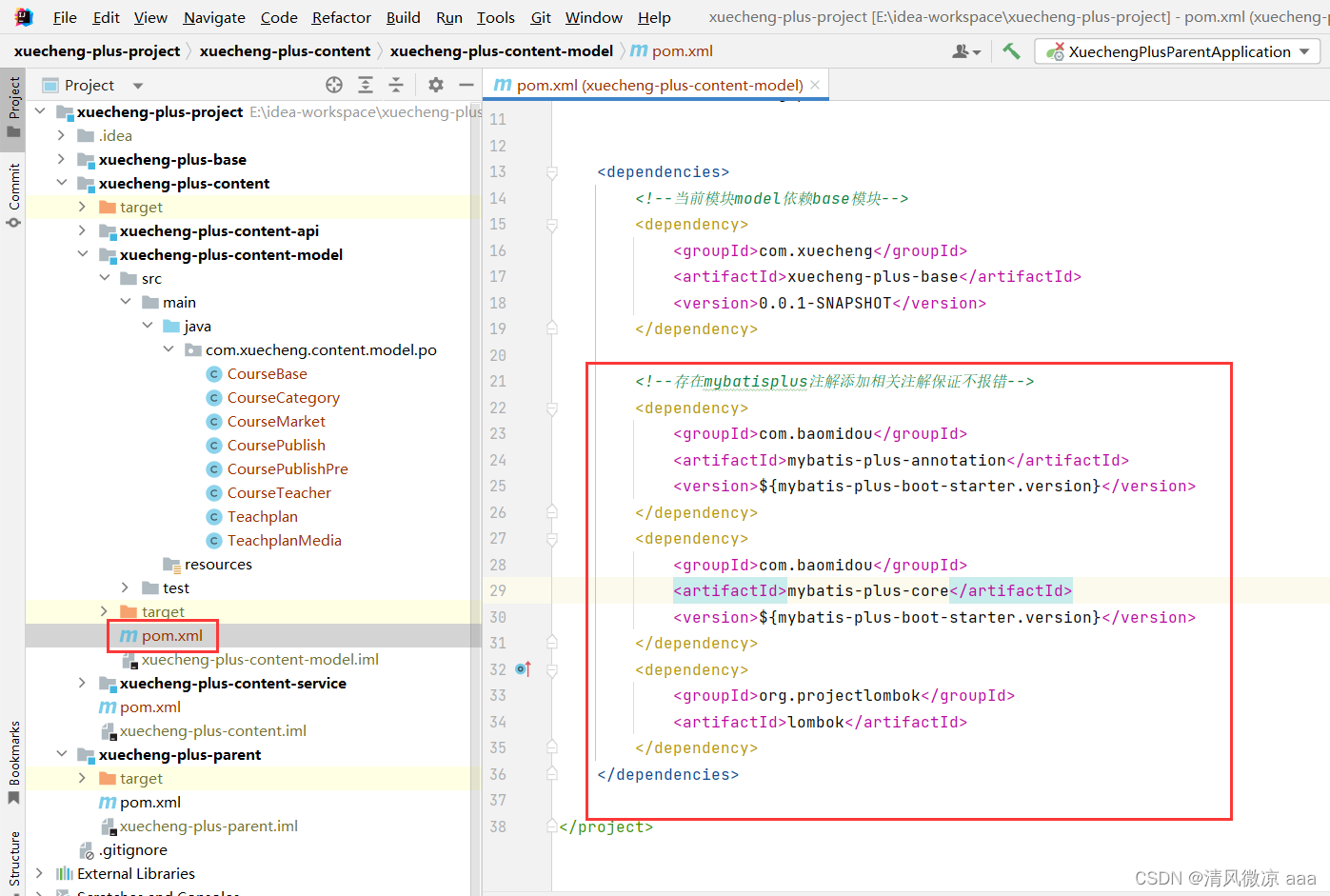Collapse the xuecheng-plus-content module
Image resolution: width=1330 pixels, height=896 pixels.
click(61, 183)
